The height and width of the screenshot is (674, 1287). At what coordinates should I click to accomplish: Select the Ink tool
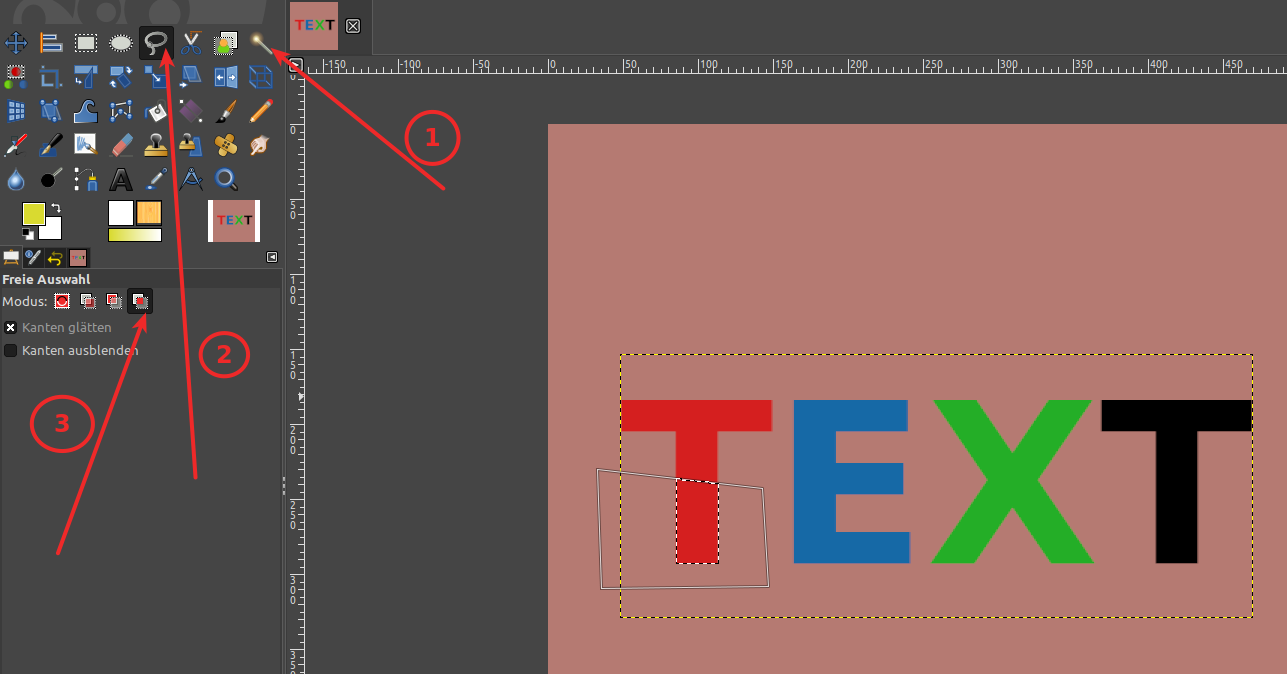coord(51,145)
